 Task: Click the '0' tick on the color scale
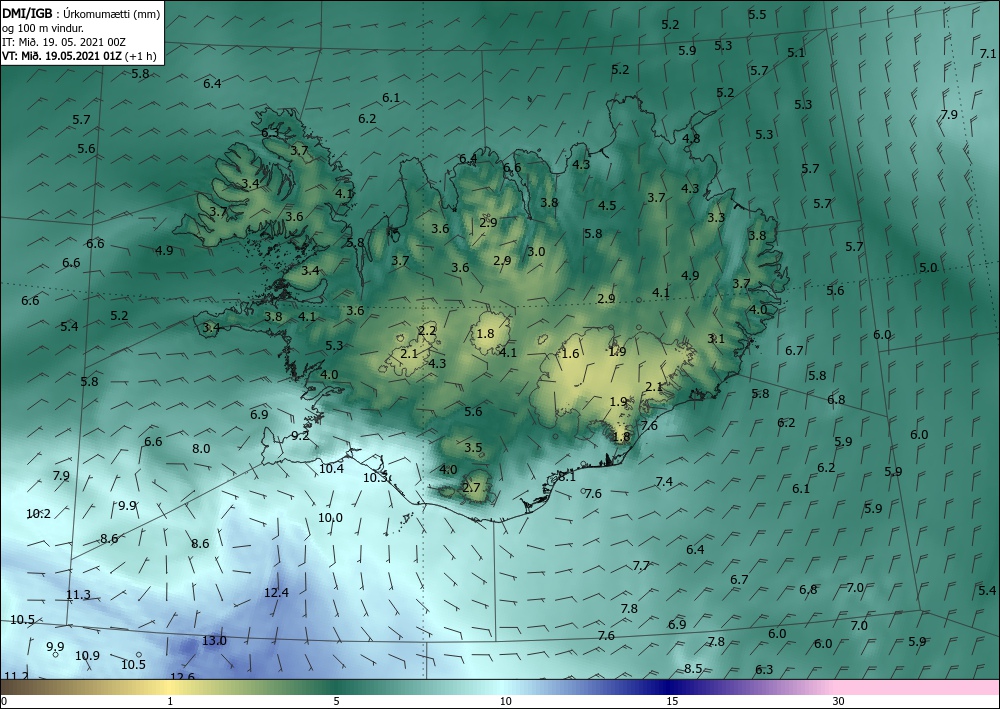click(x=4, y=701)
